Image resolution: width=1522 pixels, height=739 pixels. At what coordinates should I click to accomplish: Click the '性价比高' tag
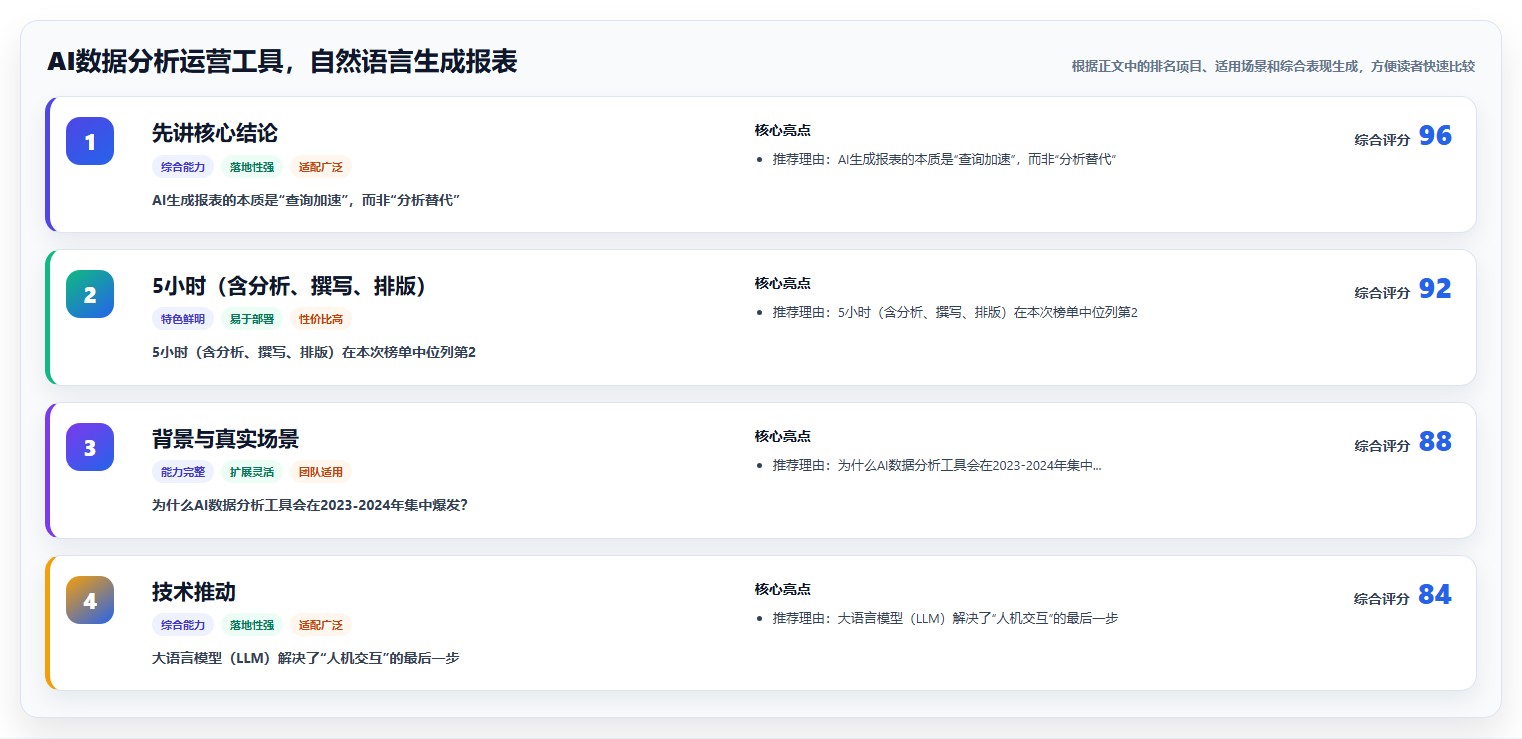(x=321, y=320)
